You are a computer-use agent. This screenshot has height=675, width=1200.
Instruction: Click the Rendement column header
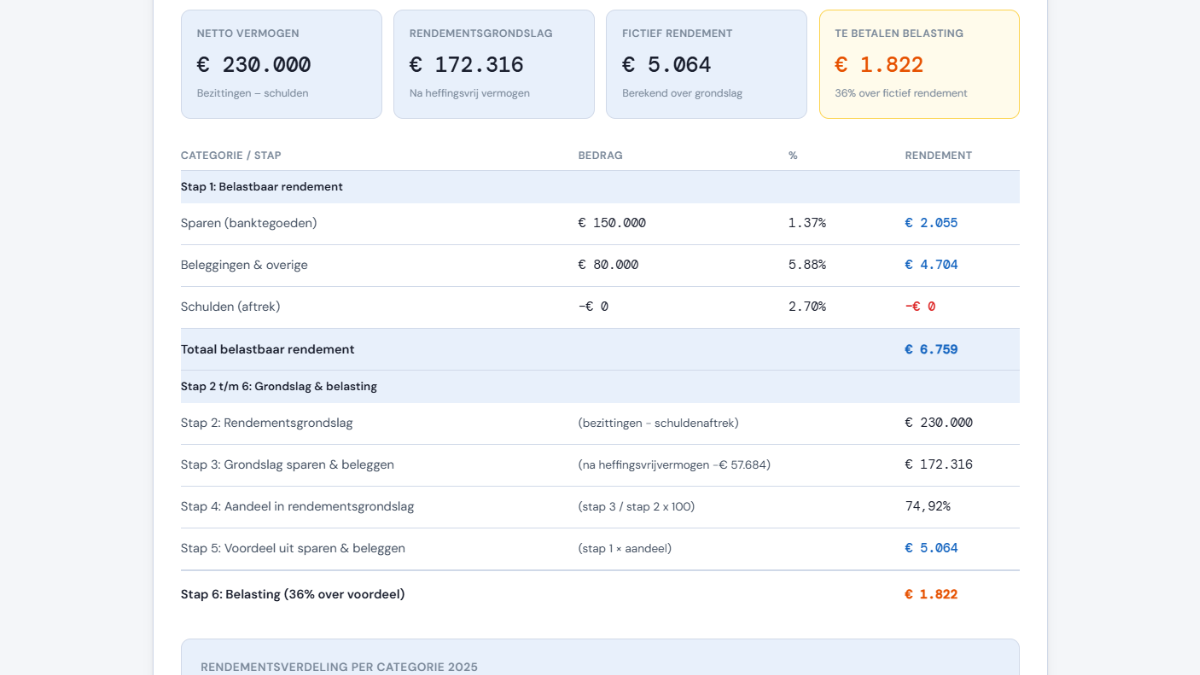click(x=938, y=155)
